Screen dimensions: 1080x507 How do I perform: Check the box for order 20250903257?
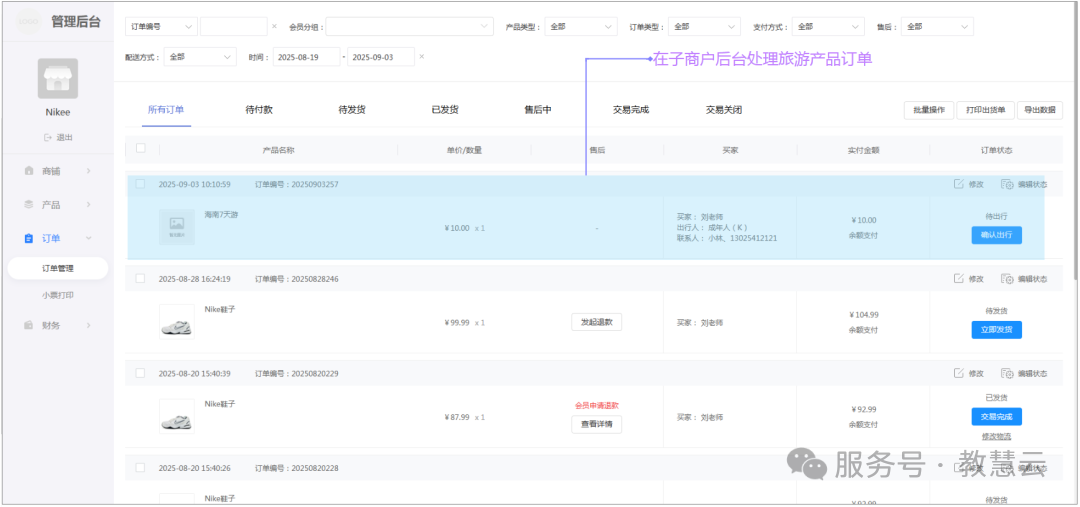pos(140,184)
